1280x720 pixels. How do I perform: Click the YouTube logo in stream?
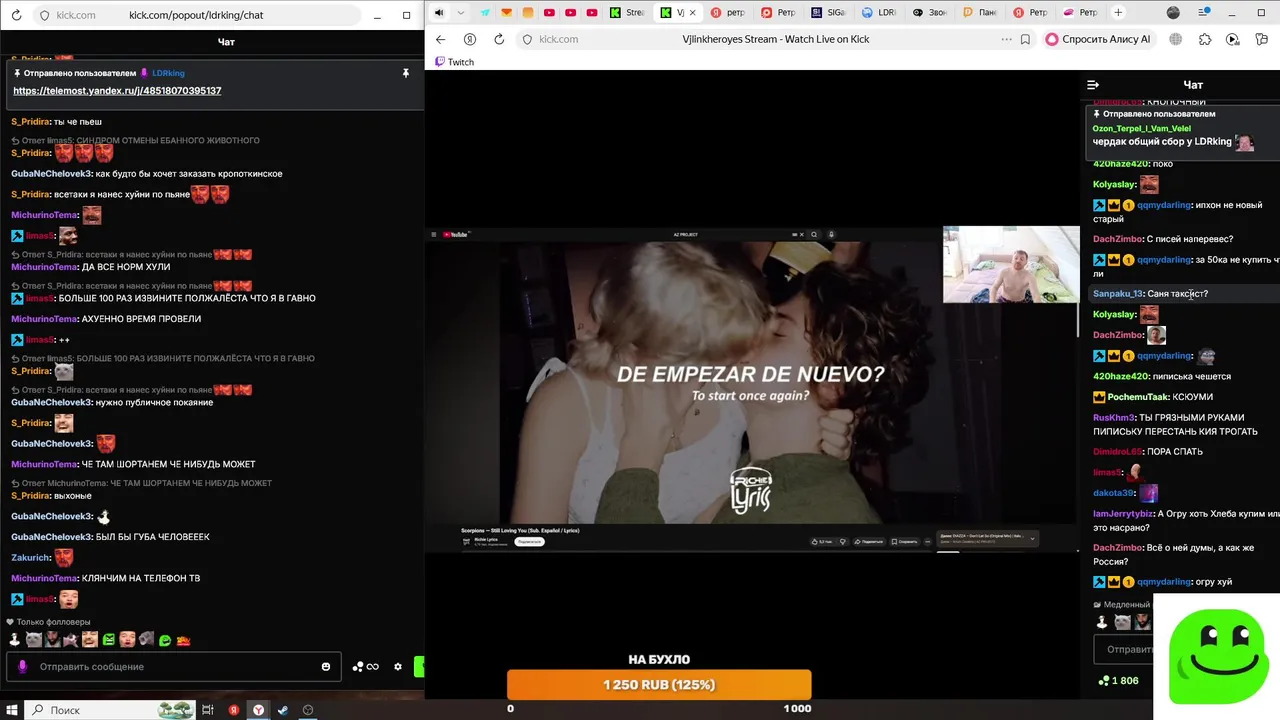(456, 234)
